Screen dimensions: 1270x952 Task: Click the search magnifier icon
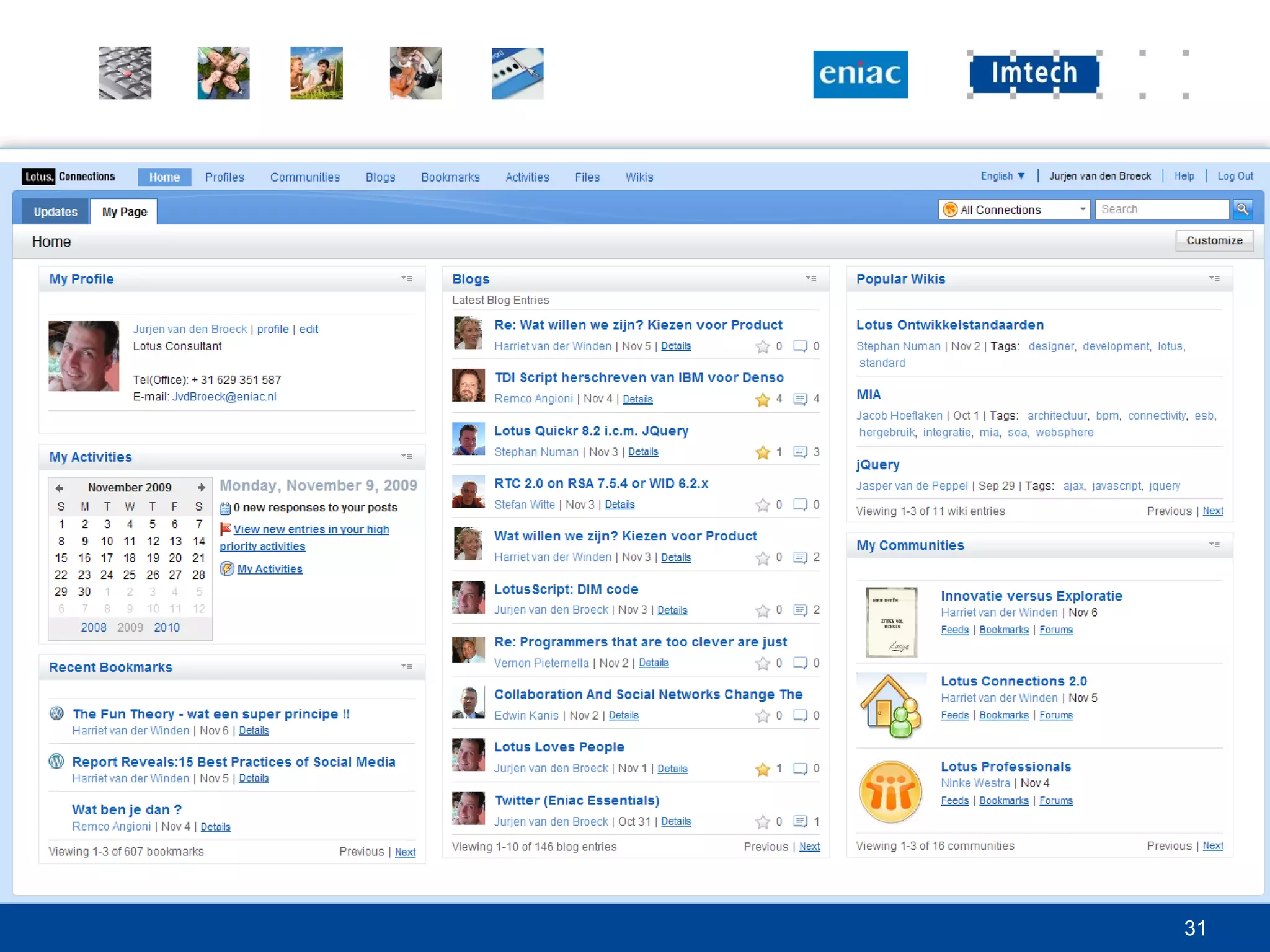coord(1242,209)
